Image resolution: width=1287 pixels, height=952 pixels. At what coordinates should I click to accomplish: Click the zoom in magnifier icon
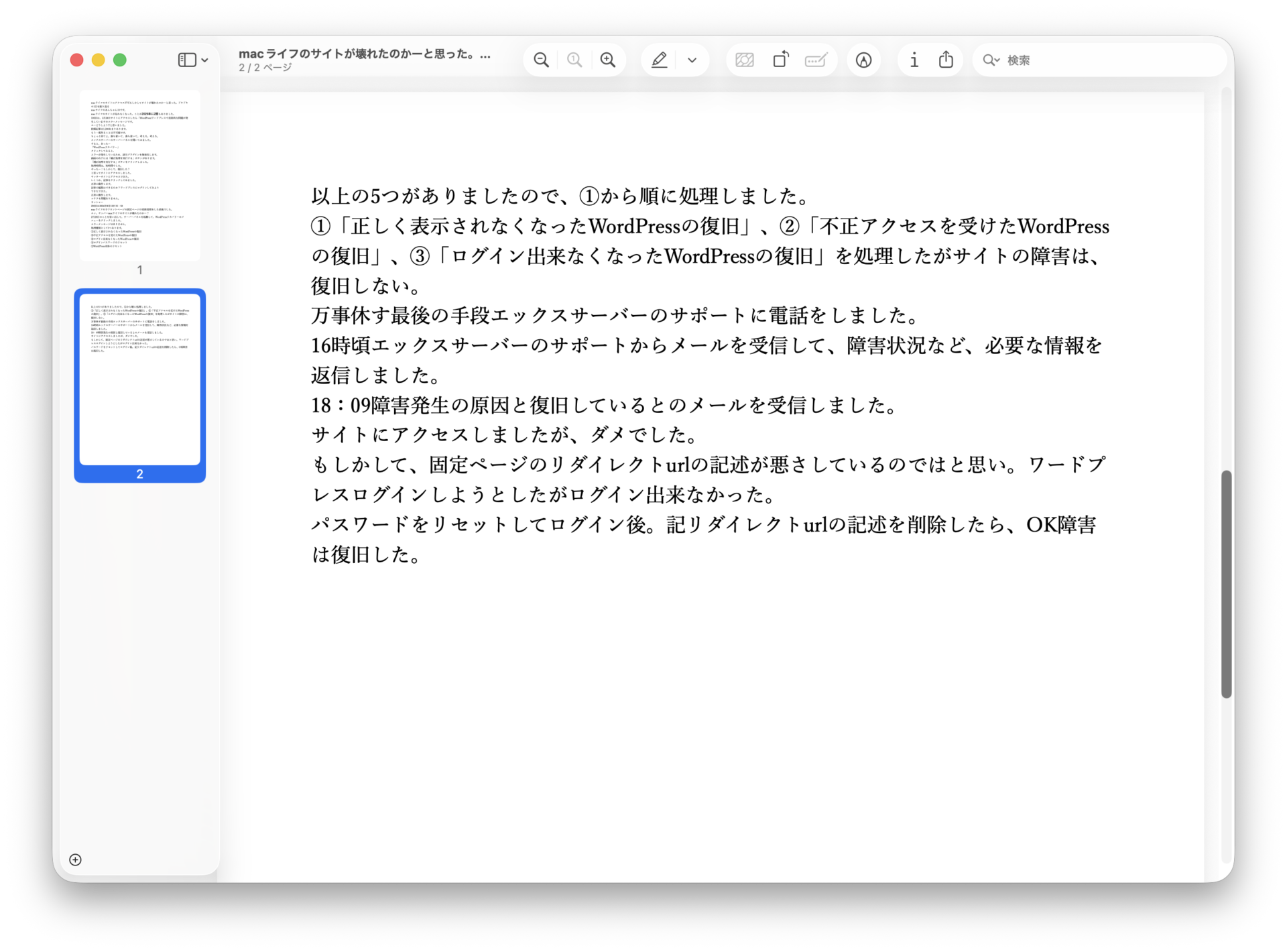click(608, 60)
